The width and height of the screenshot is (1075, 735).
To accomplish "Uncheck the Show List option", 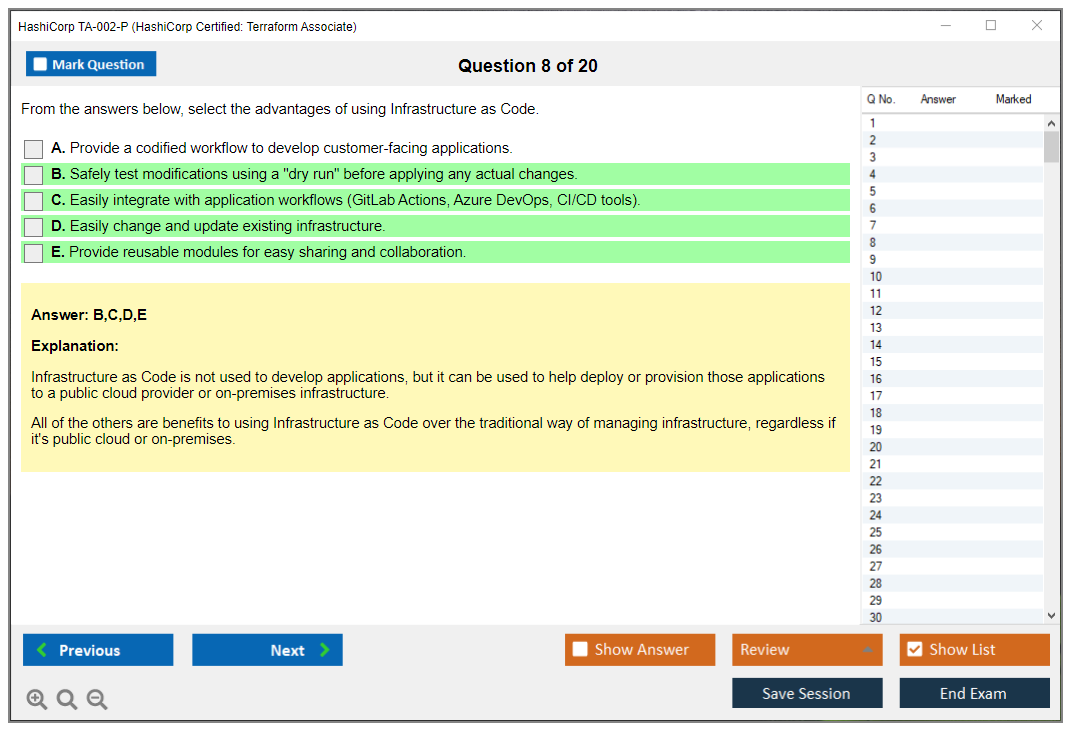I will (x=914, y=650).
